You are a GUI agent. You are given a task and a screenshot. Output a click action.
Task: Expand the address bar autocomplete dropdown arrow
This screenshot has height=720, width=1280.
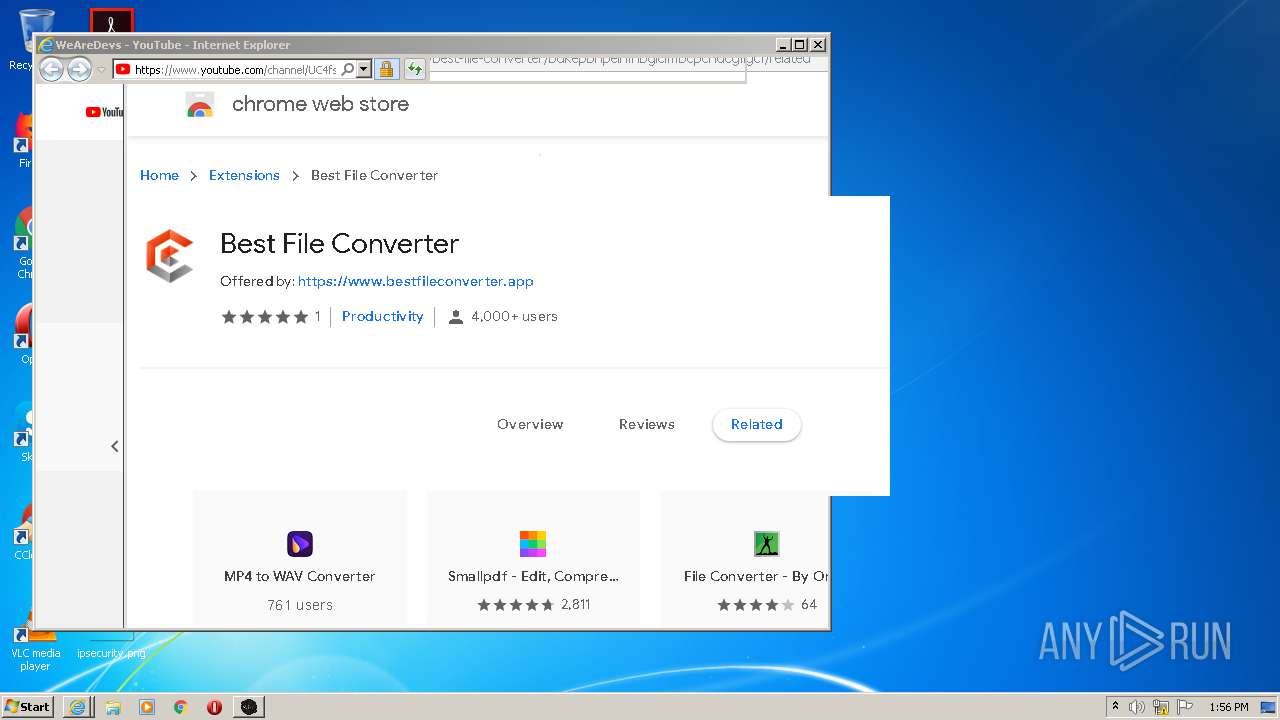pos(364,69)
